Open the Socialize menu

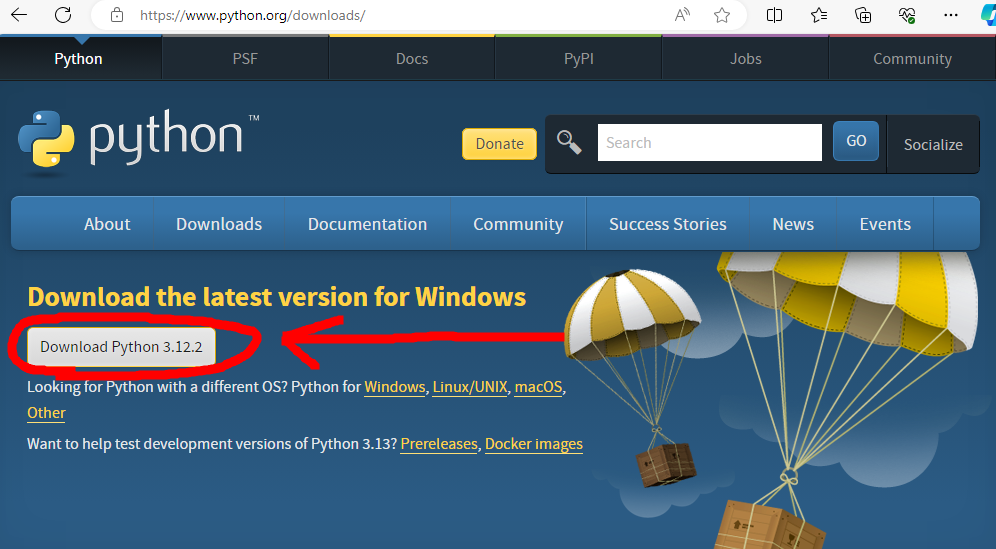pyautogui.click(x=933, y=144)
